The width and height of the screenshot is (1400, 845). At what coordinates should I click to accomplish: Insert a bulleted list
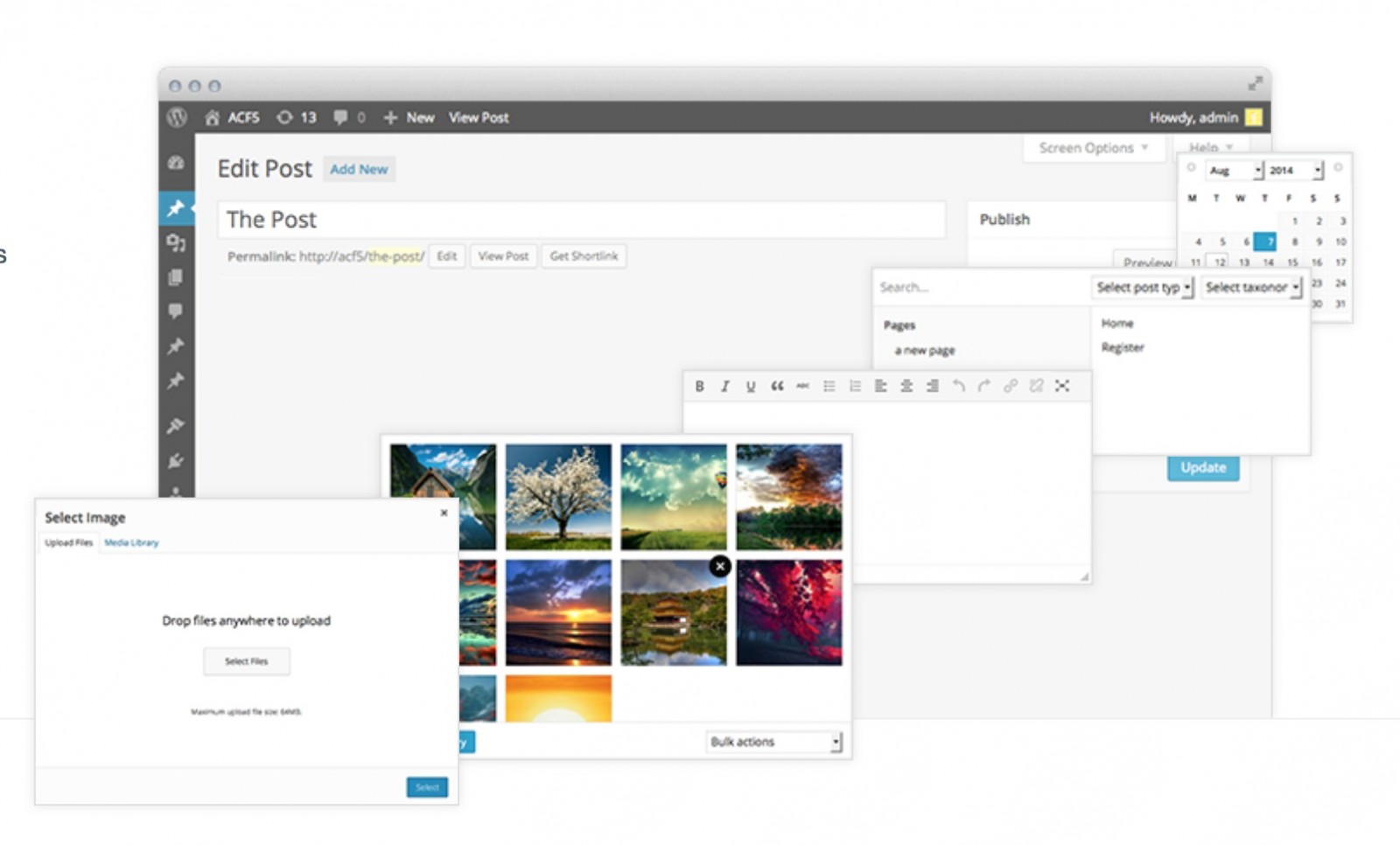coord(829,386)
